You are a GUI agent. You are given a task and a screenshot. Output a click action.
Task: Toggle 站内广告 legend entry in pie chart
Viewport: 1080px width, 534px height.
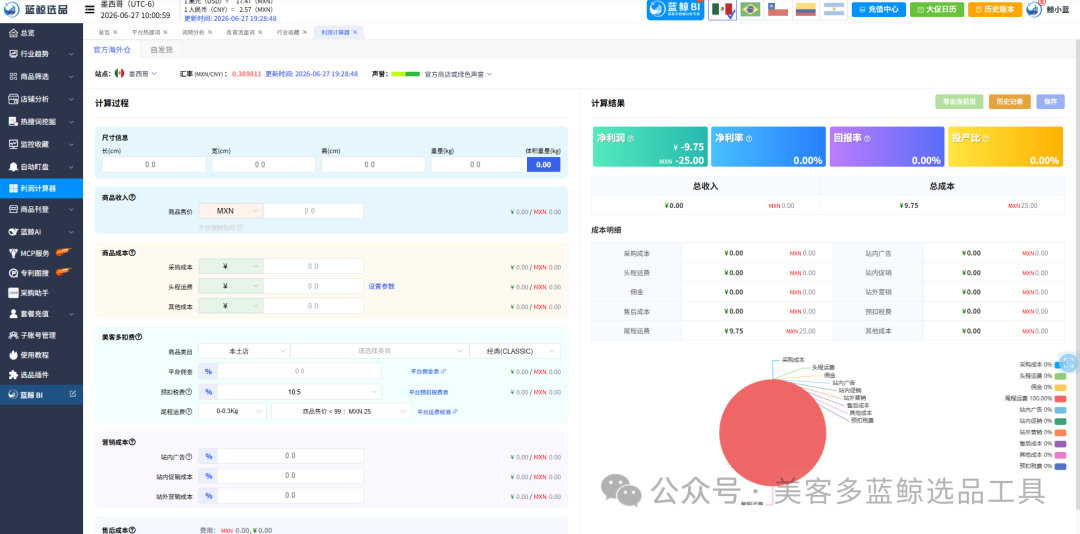pyautogui.click(x=1043, y=410)
